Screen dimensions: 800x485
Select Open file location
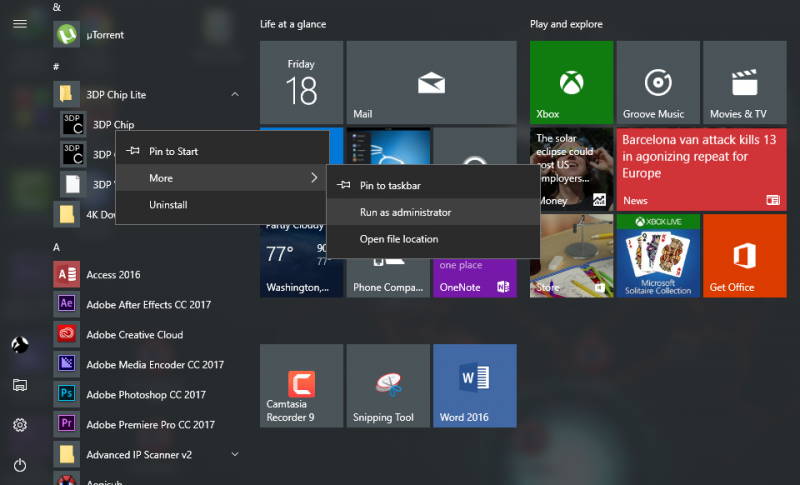(x=399, y=239)
